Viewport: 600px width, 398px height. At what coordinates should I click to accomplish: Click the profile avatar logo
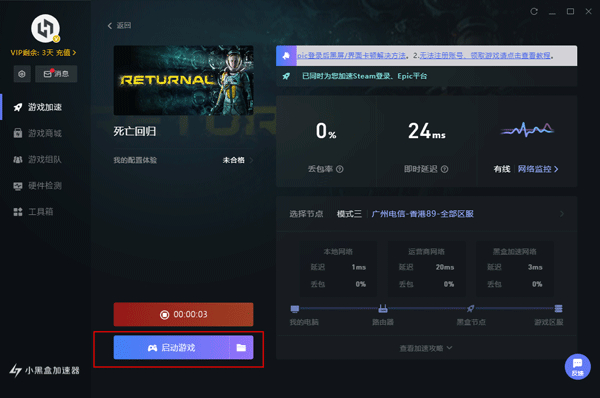tap(45, 28)
